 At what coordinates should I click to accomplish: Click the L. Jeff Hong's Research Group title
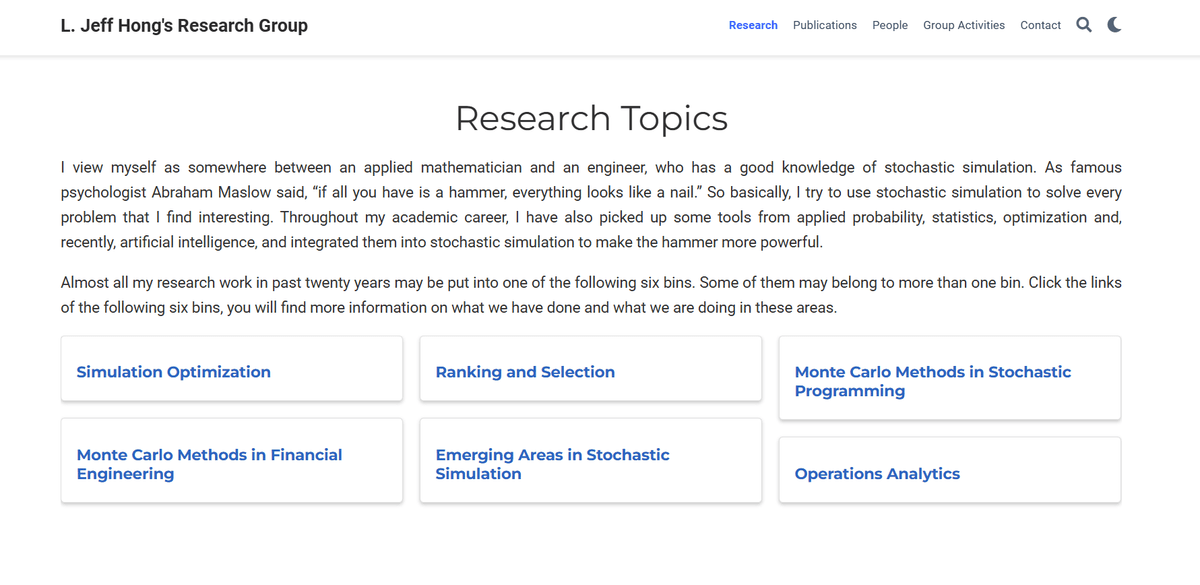[x=184, y=26]
